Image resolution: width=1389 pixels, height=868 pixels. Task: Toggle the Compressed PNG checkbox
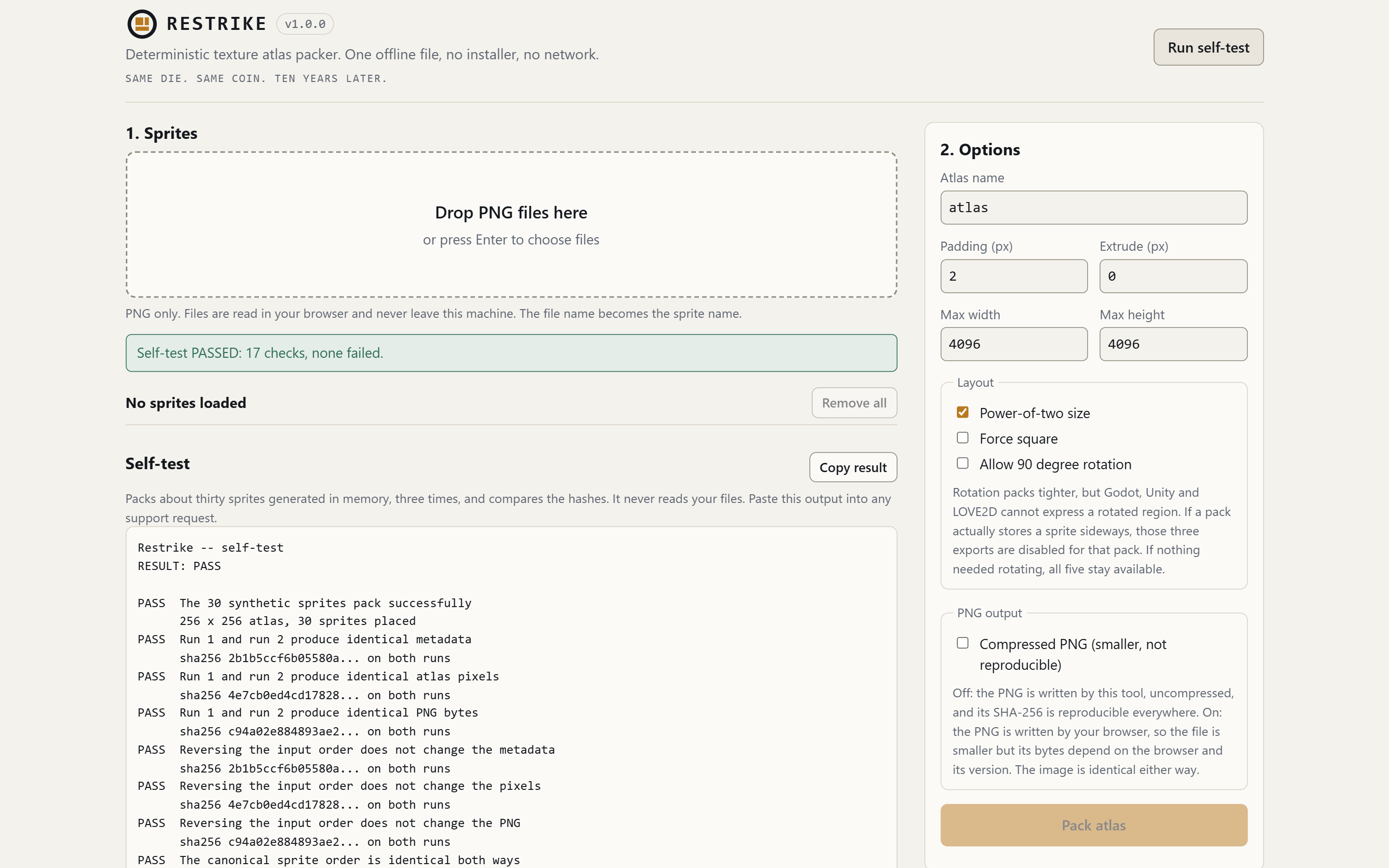pyautogui.click(x=963, y=644)
